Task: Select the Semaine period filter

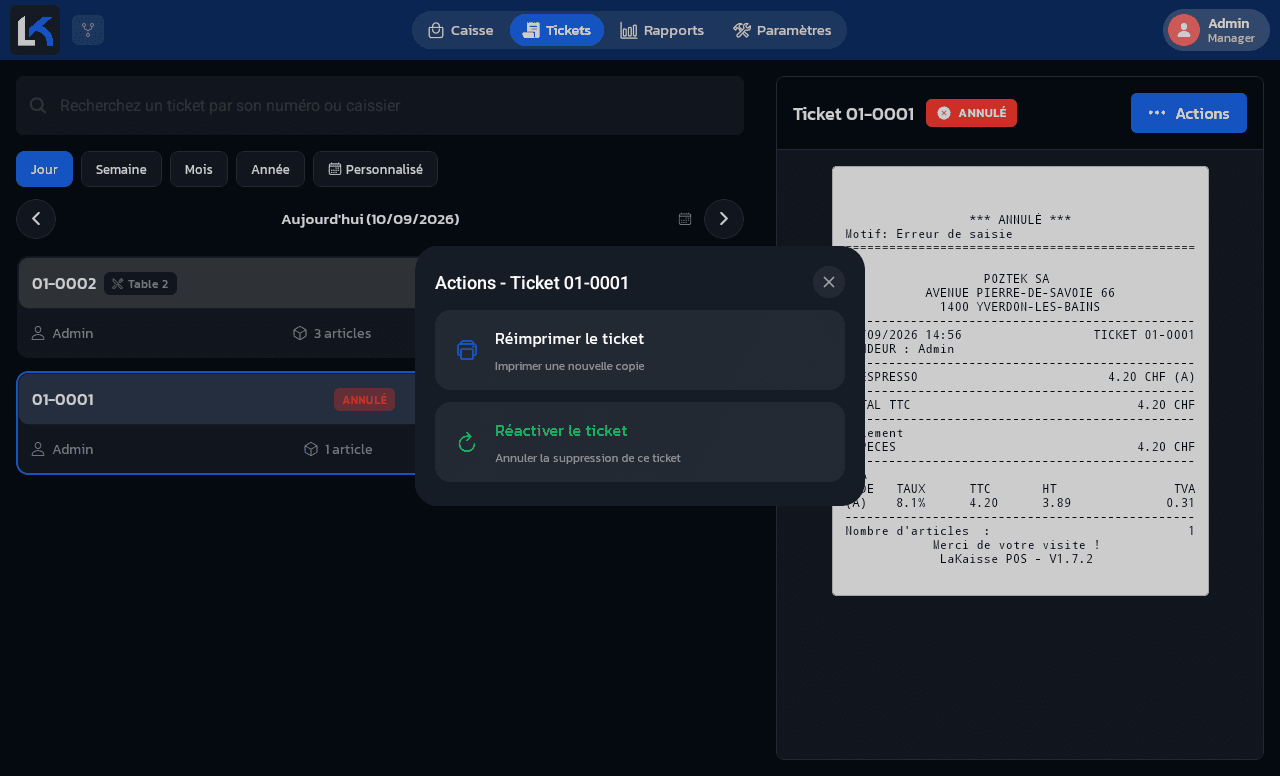Action: coord(121,169)
